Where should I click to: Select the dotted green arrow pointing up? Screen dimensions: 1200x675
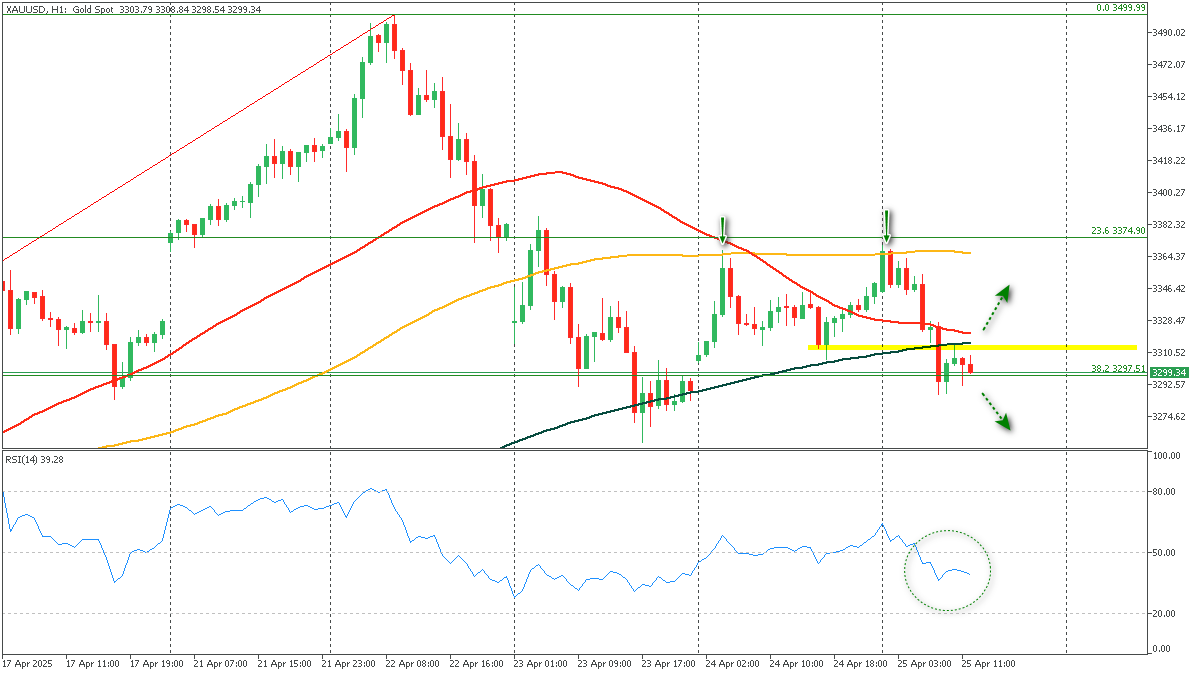[995, 307]
